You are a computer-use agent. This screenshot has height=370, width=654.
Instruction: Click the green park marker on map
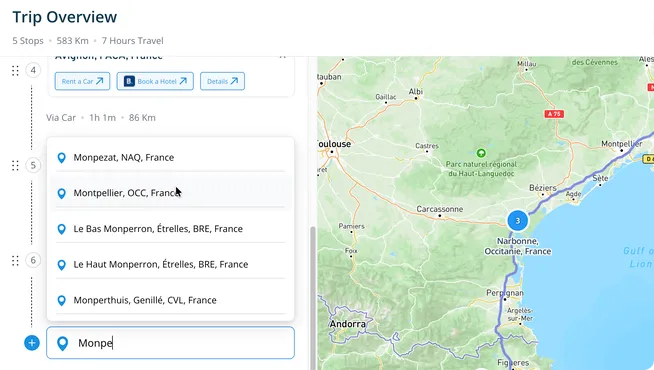tap(481, 153)
